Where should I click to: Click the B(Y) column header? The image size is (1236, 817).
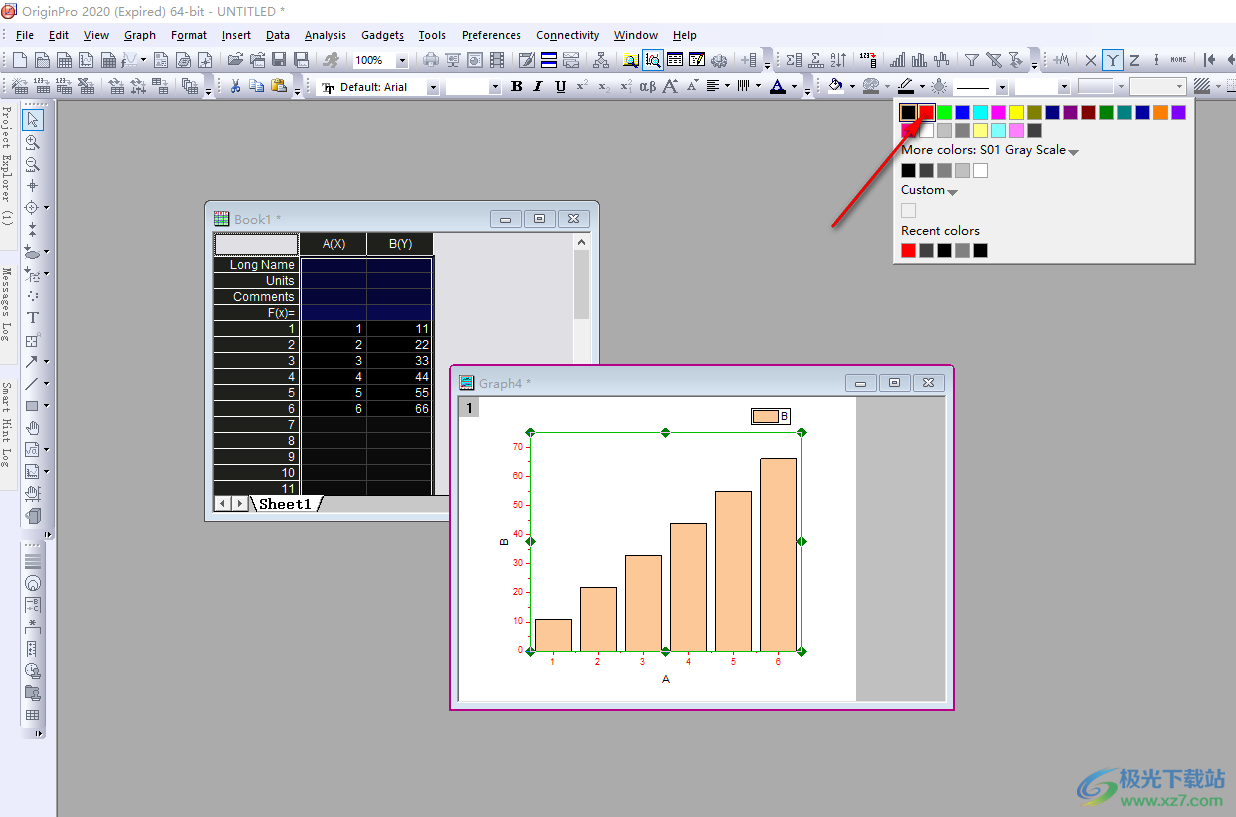(x=400, y=244)
